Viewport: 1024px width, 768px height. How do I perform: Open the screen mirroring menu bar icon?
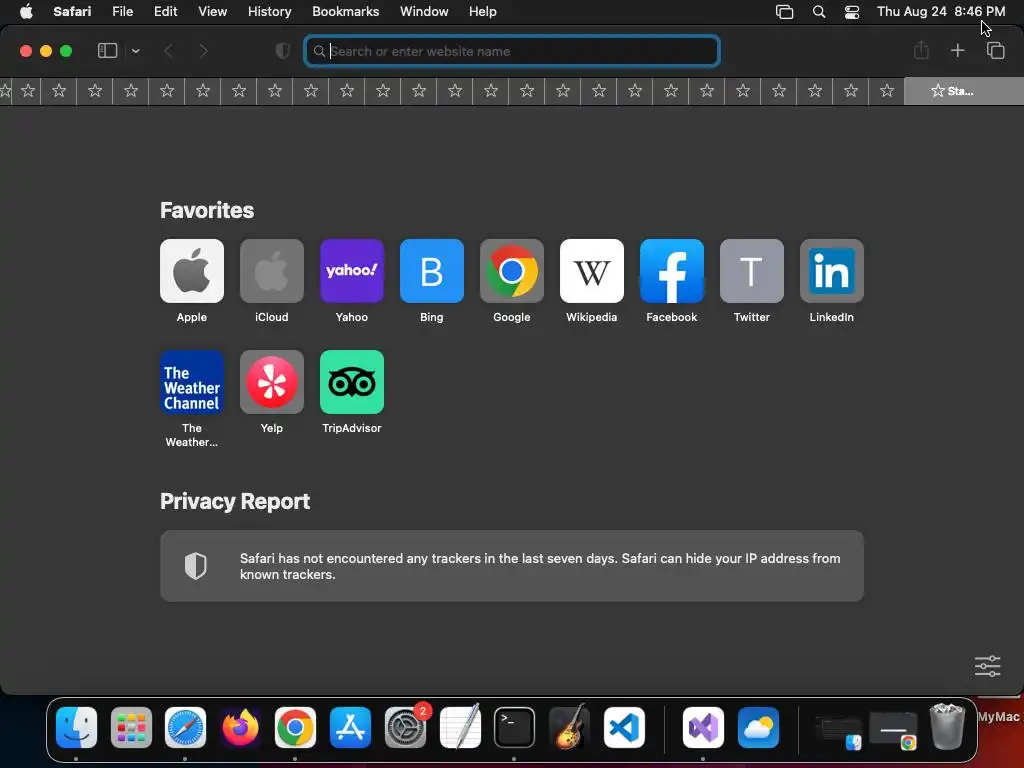click(784, 12)
